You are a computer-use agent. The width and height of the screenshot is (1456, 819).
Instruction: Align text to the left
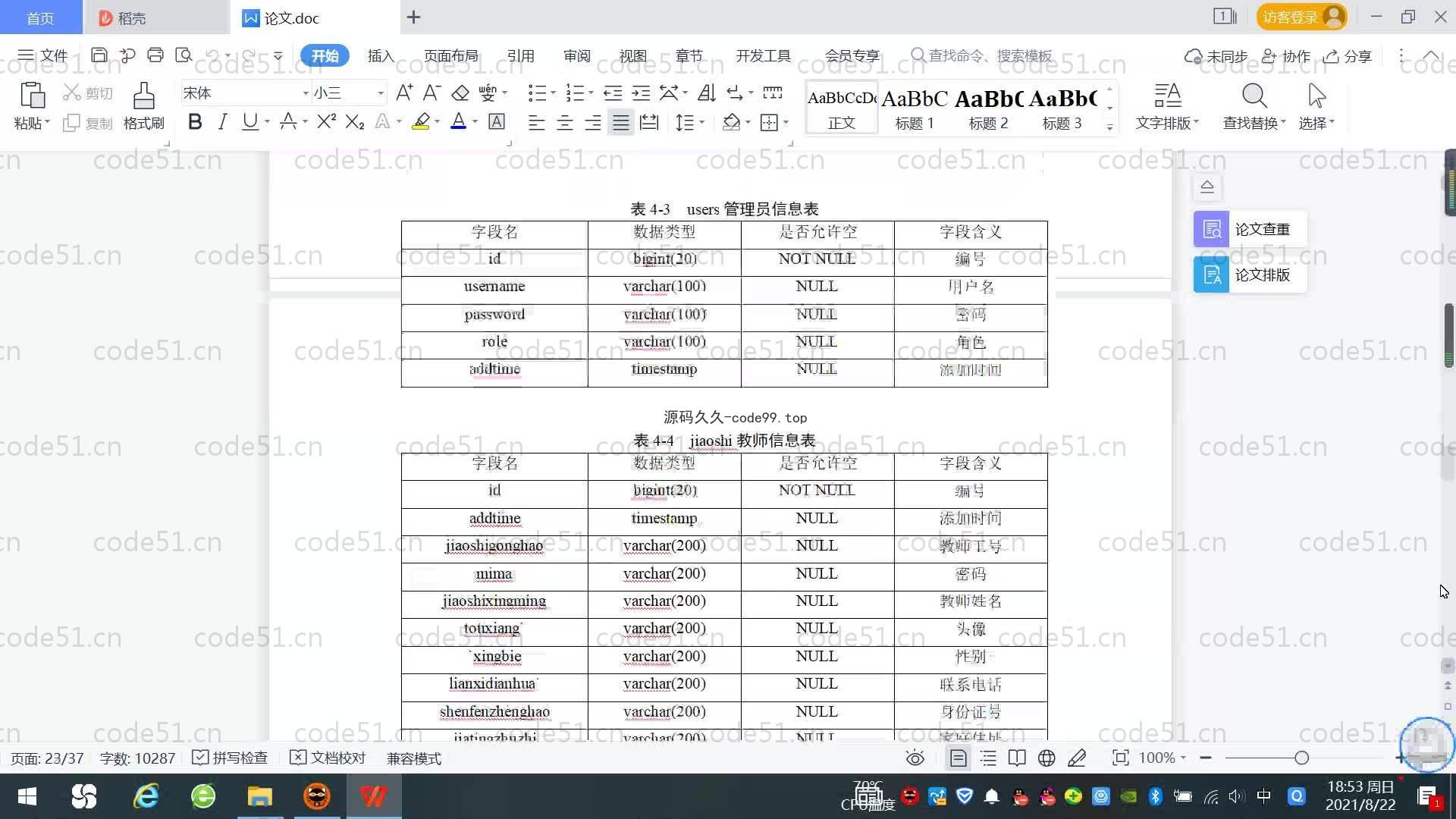[537, 122]
